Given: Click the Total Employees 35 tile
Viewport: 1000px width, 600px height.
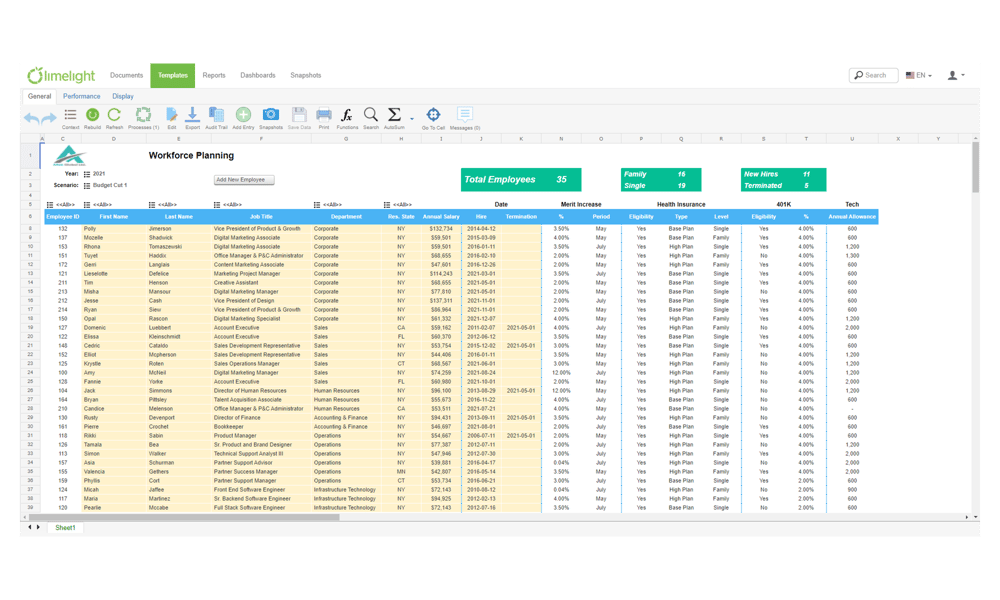Looking at the screenshot, I should tap(521, 180).
